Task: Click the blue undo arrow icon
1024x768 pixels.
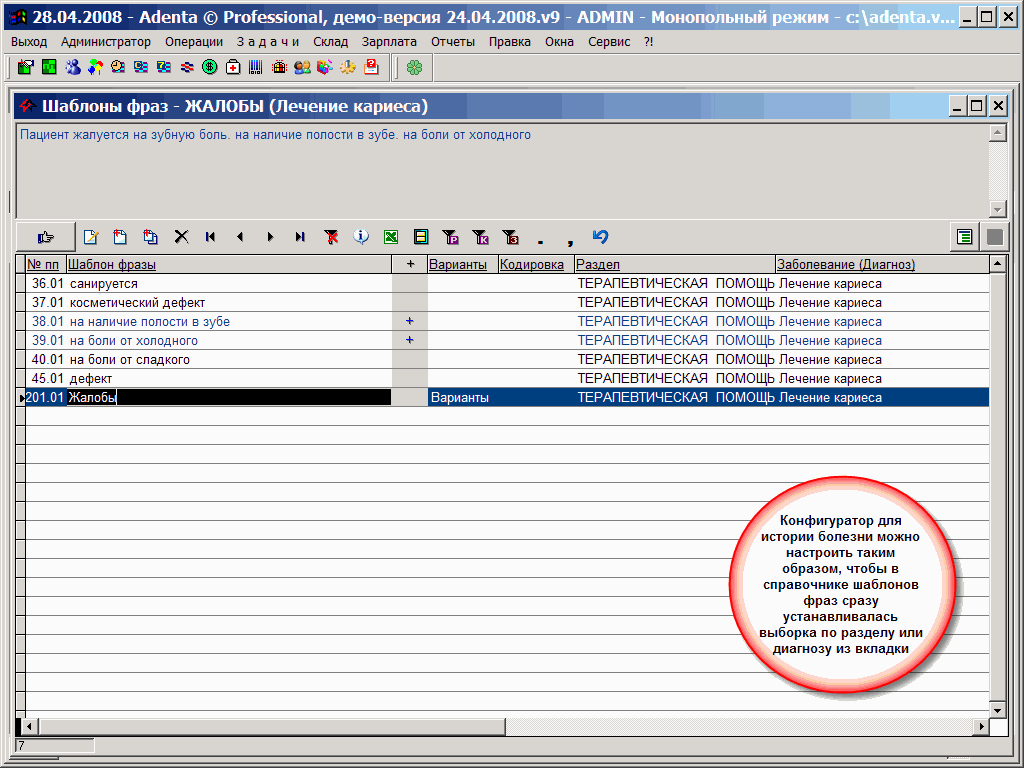Action: pos(600,237)
